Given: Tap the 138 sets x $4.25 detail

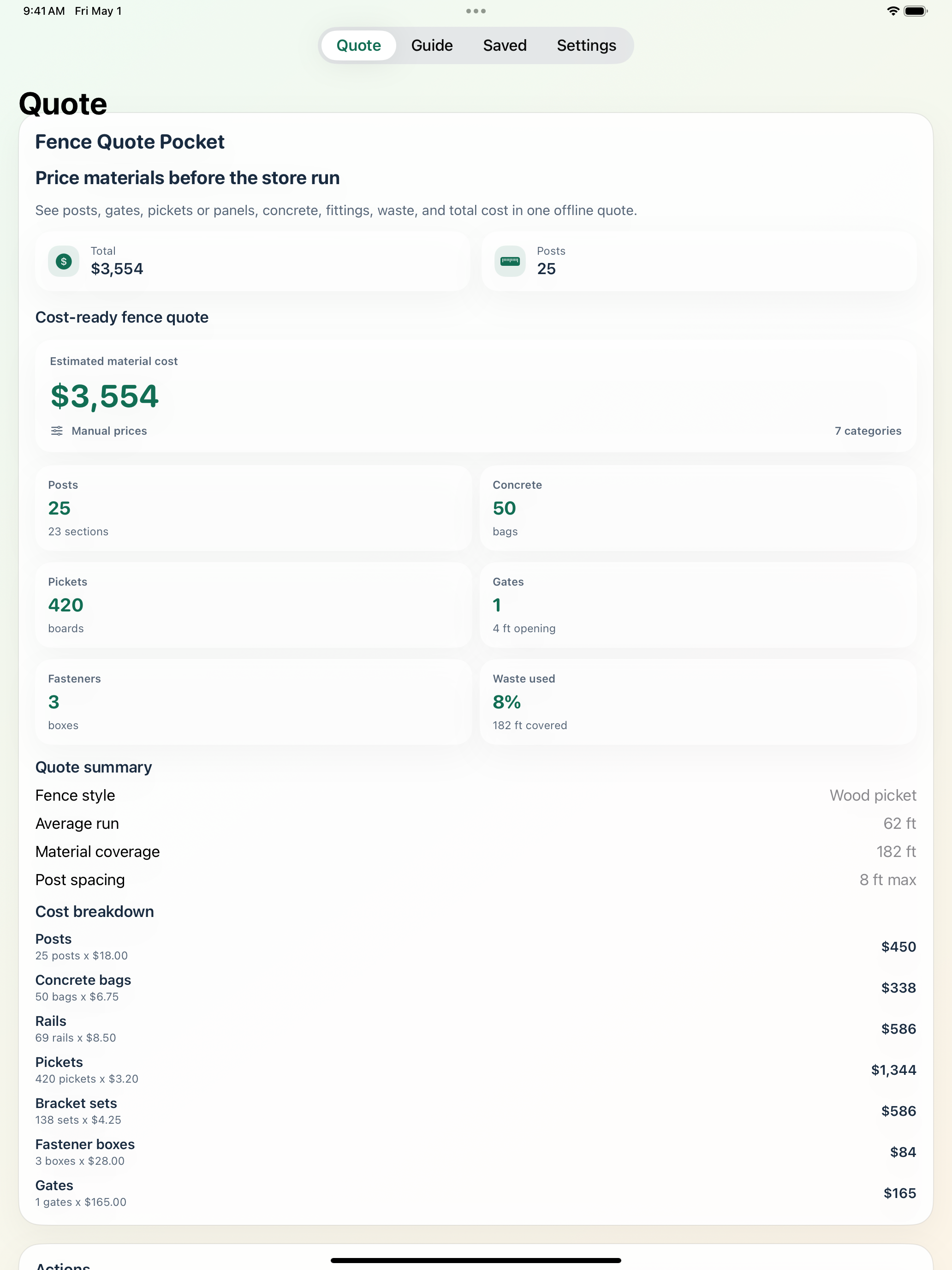Looking at the screenshot, I should click(78, 1120).
